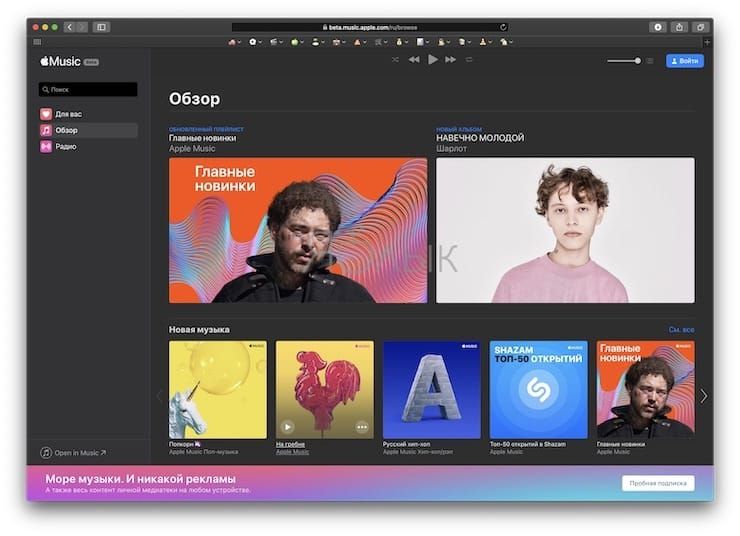Image resolution: width=740 pixels, height=536 pixels.
Task: Play the На гребне playlist
Action: 287,427
